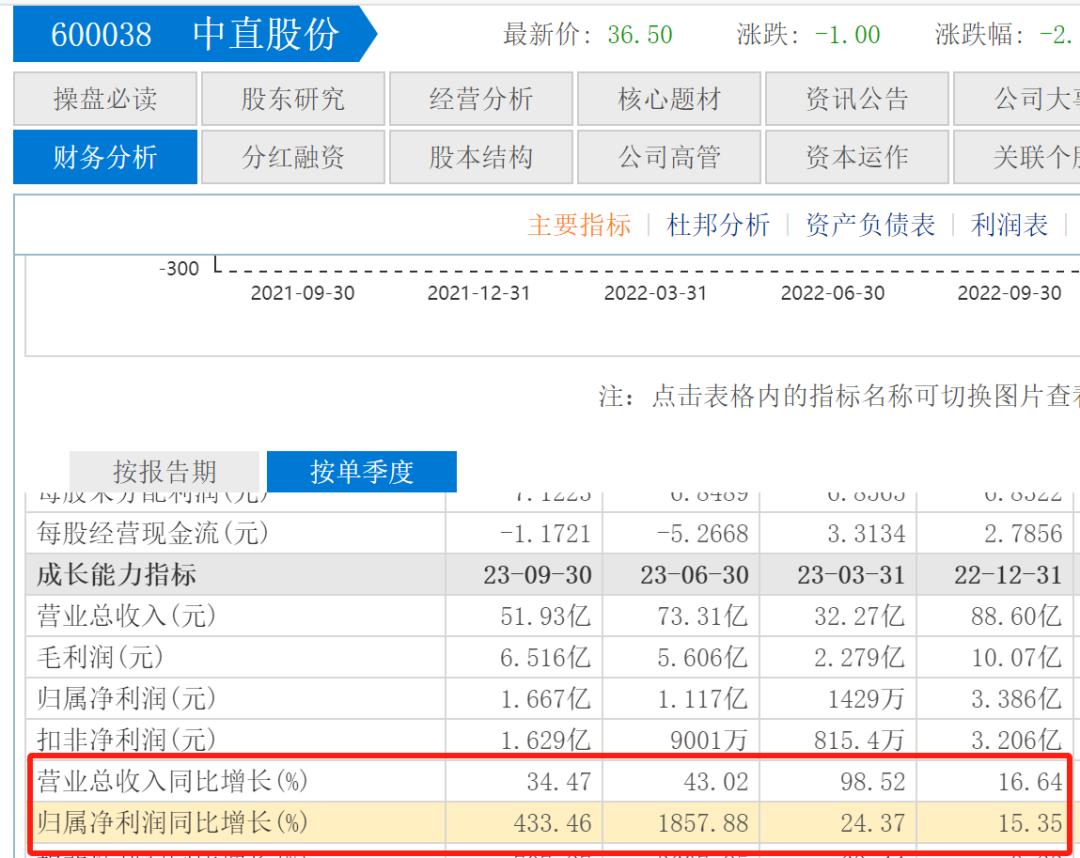
Task: Click the 600038 中直股份 stock title
Action: pos(195,35)
